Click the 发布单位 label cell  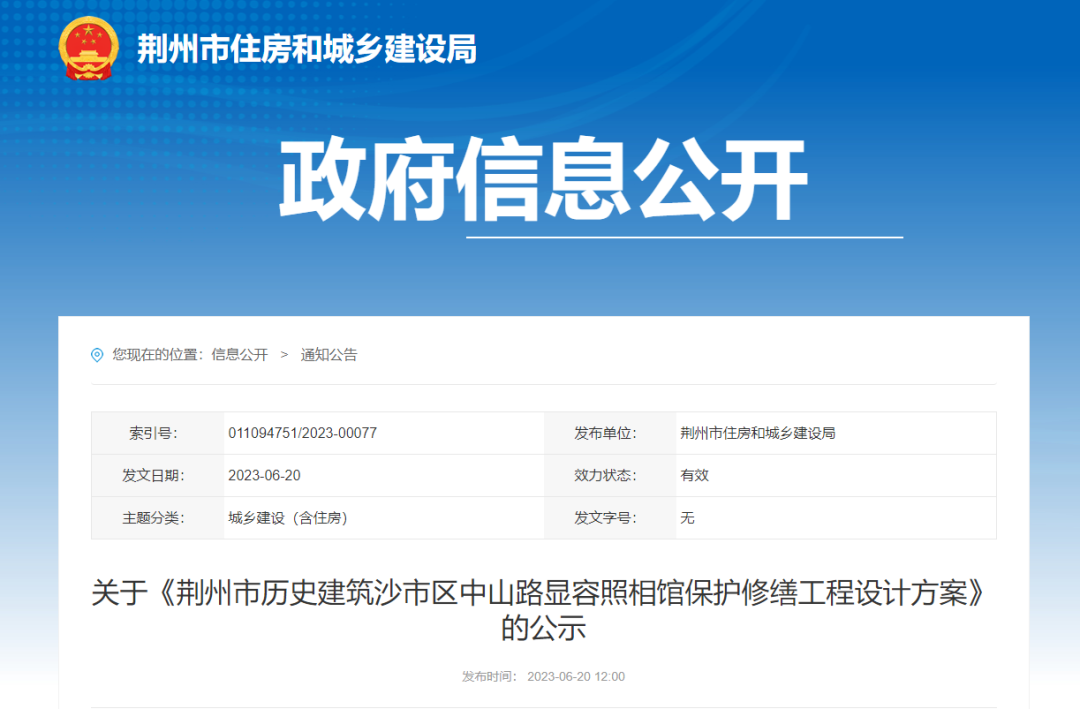click(x=610, y=433)
